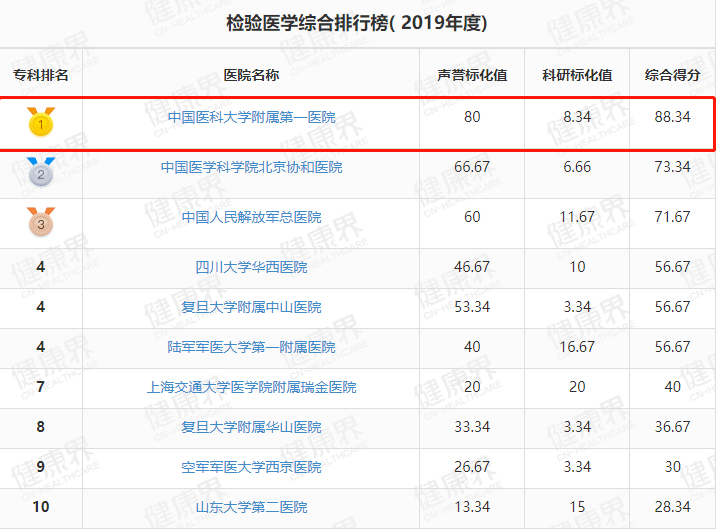The image size is (717, 530).
Task: Select 科研标化值 10 for 华西医院
Action: point(577,266)
